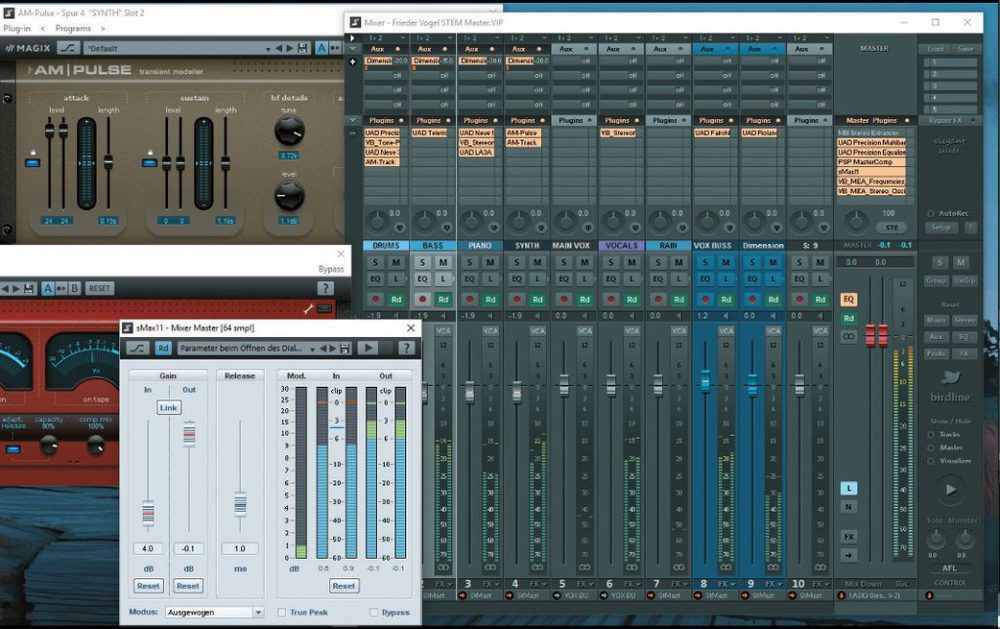Click the stereo link icon on master strip
The height and width of the screenshot is (629, 1000).
[x=849, y=336]
